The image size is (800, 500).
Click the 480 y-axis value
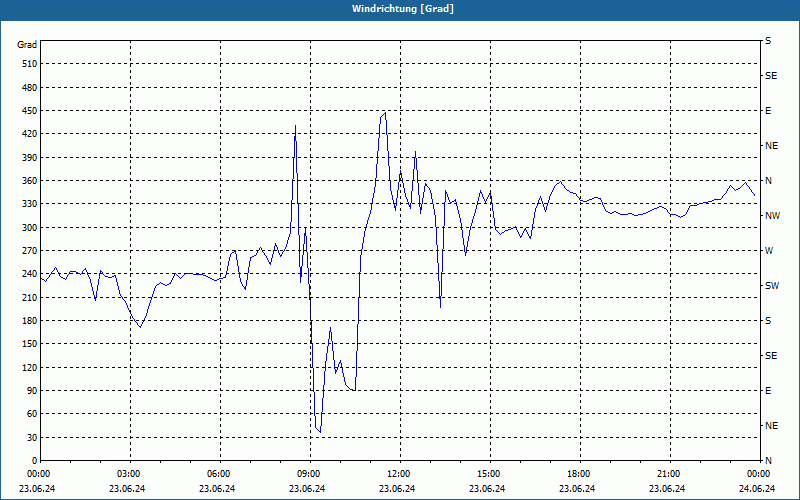click(30, 88)
